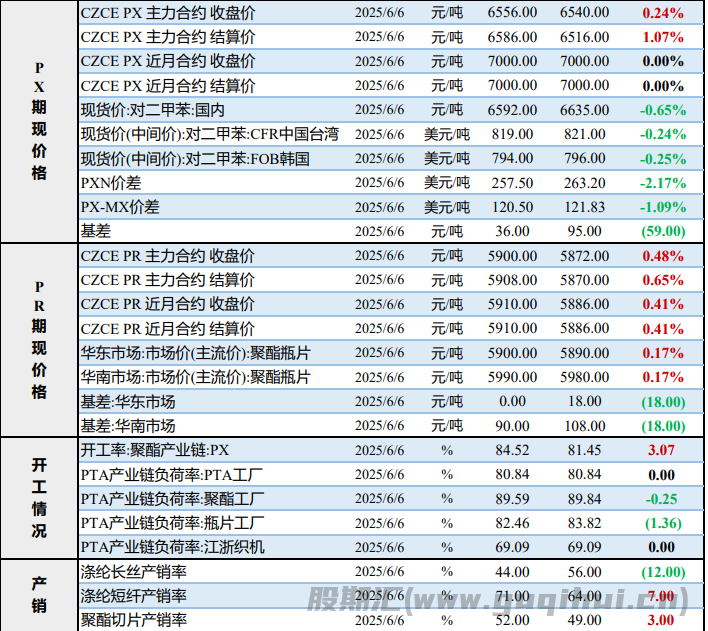Viewport: 708px width, 631px height.
Task: Click the PX-MX价差 row label
Action: [119, 207]
